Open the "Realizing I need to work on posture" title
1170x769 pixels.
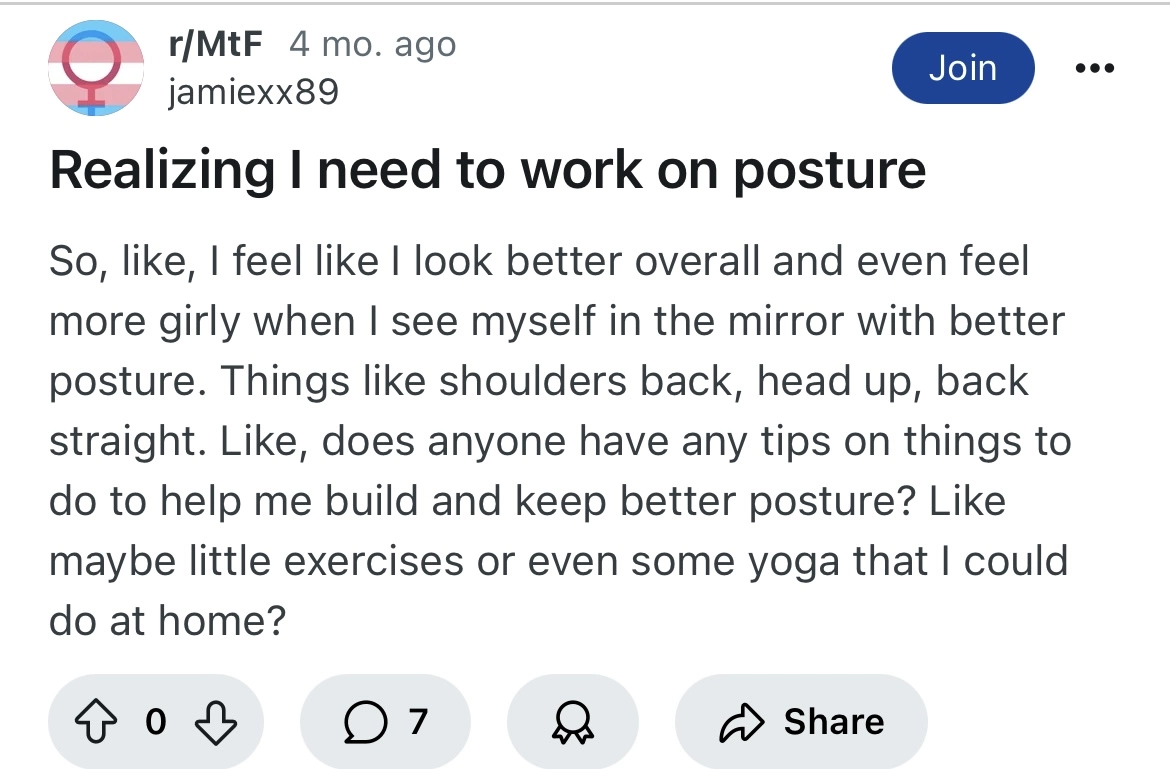[488, 171]
